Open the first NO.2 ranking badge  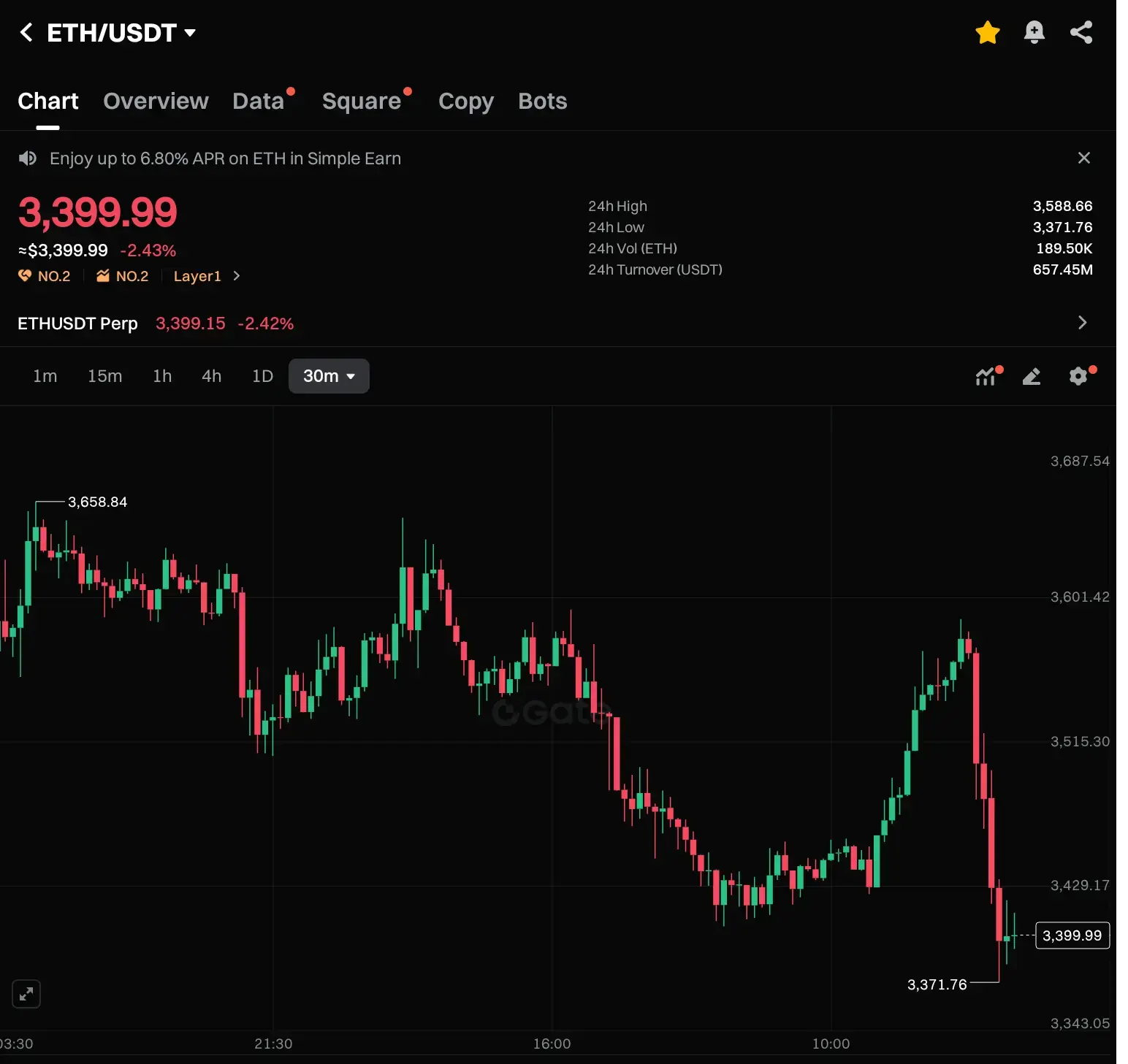pyautogui.click(x=45, y=276)
